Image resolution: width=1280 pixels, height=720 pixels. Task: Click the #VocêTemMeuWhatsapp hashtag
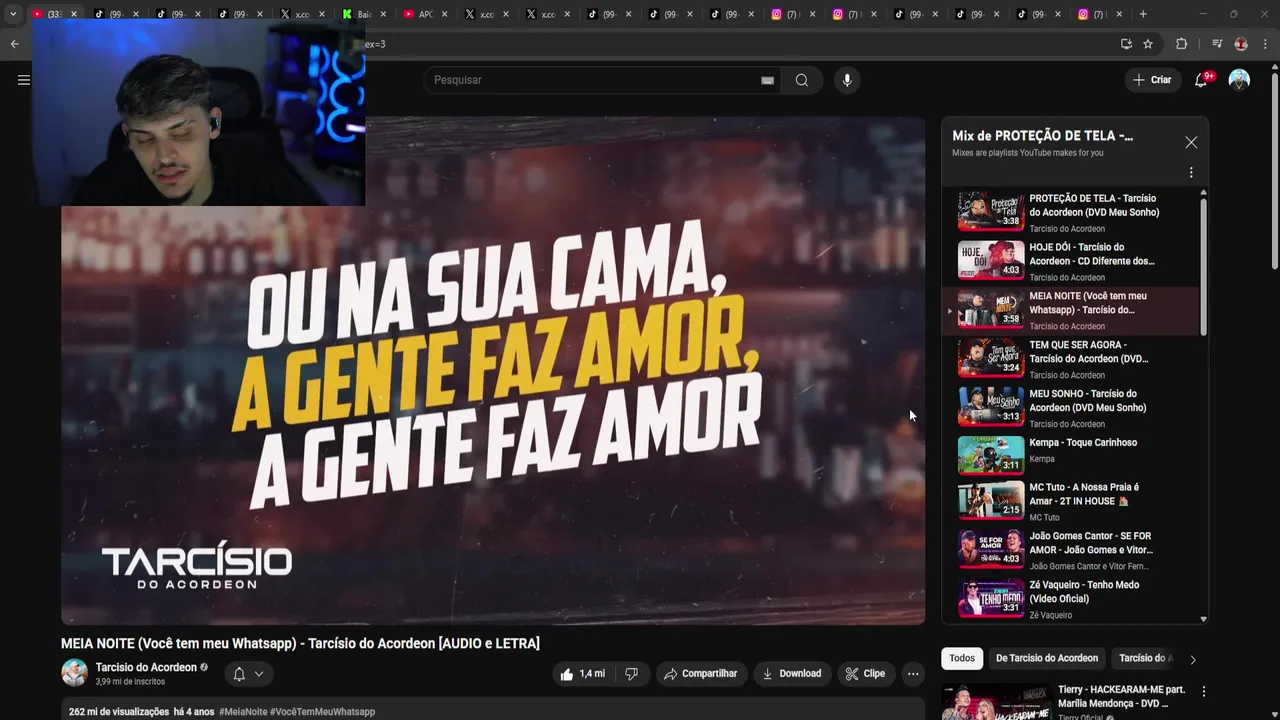322,712
